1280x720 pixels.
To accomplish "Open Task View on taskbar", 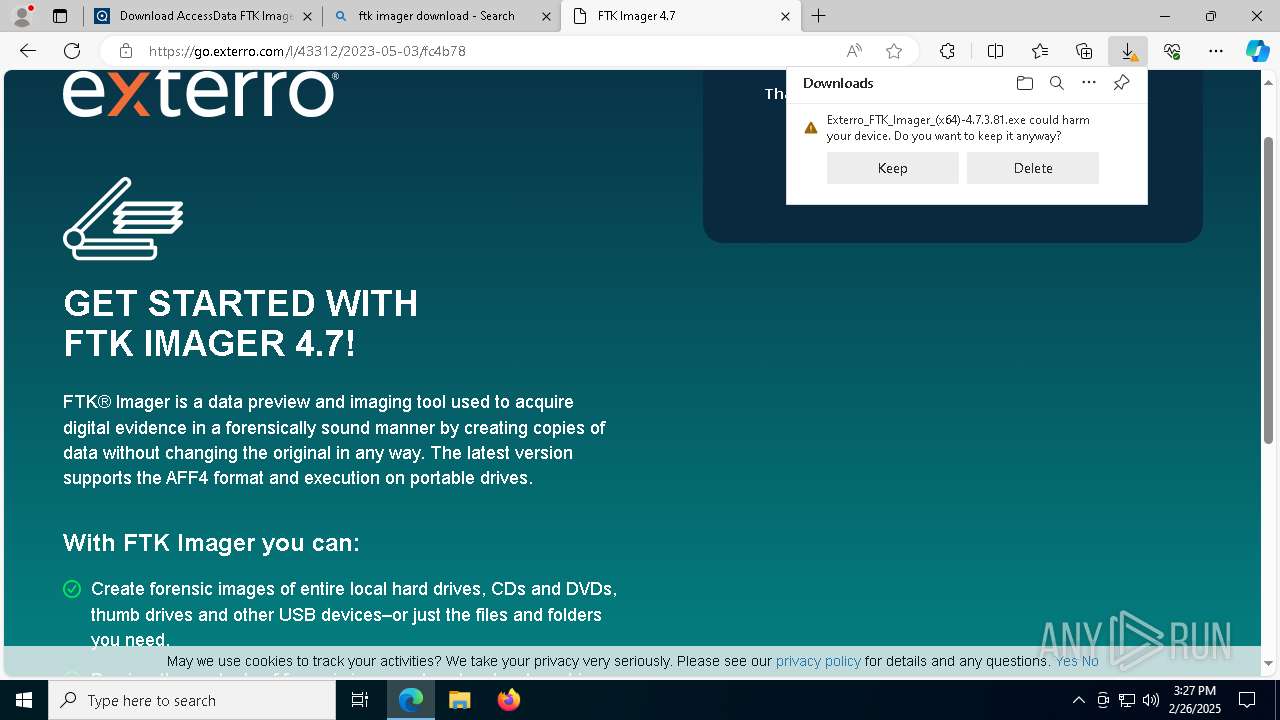I will [x=361, y=700].
